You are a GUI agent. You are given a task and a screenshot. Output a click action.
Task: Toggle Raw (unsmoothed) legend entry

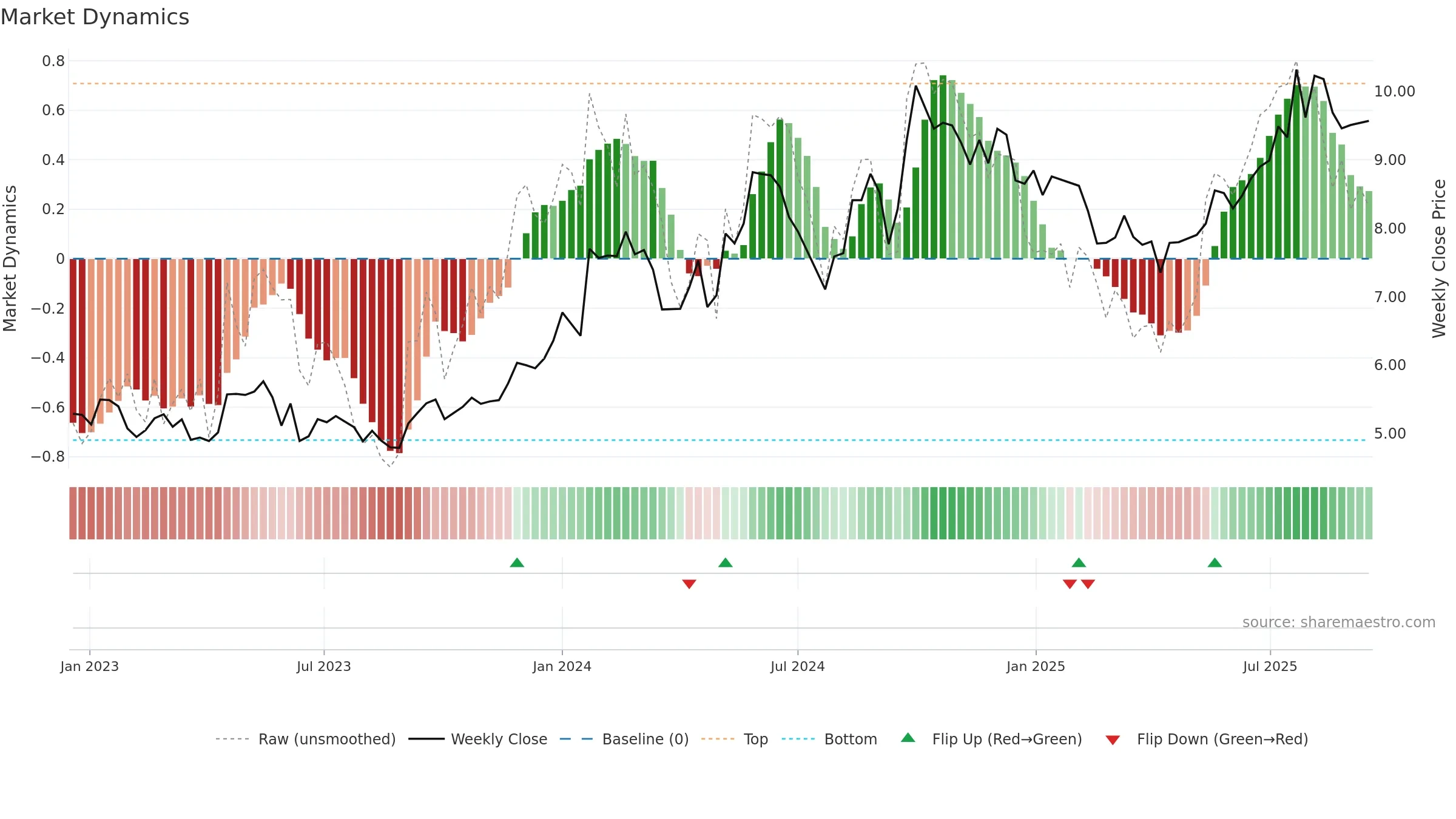pyautogui.click(x=306, y=739)
